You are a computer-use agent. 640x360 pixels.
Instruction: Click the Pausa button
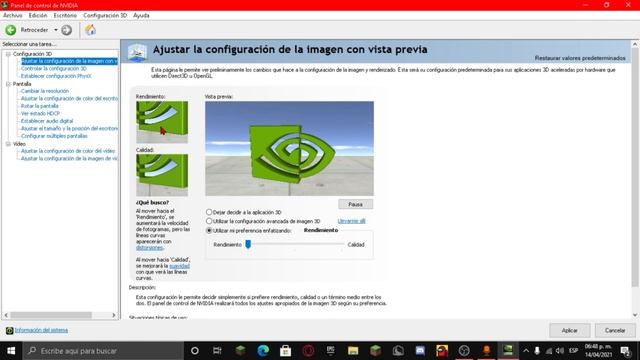point(356,204)
